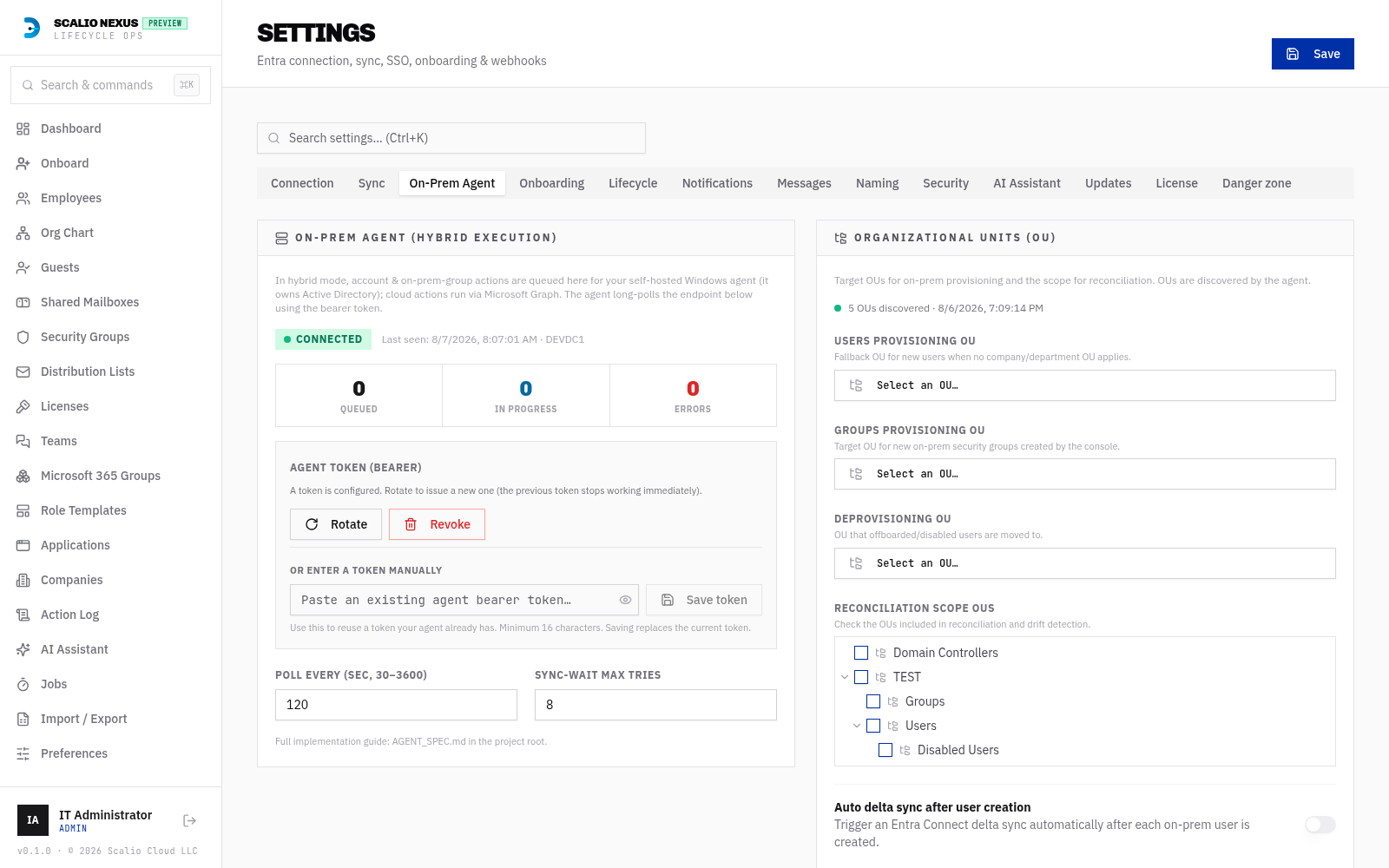Revoke the agent bearer token
The height and width of the screenshot is (868, 1389).
(x=437, y=524)
